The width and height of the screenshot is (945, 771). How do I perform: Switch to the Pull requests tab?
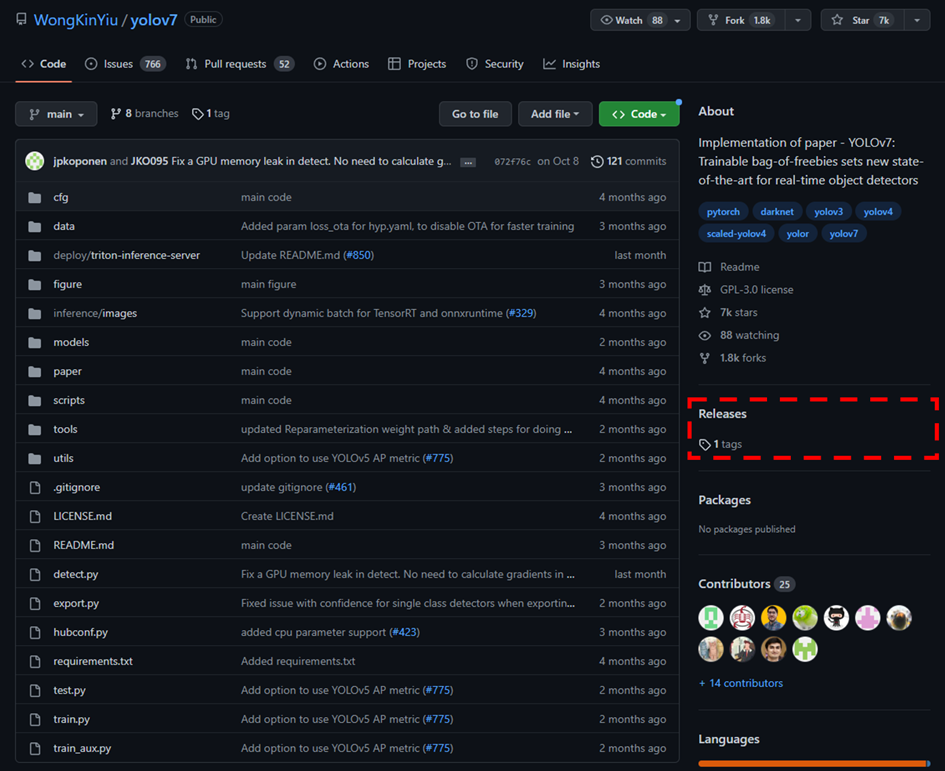pyautogui.click(x=239, y=64)
